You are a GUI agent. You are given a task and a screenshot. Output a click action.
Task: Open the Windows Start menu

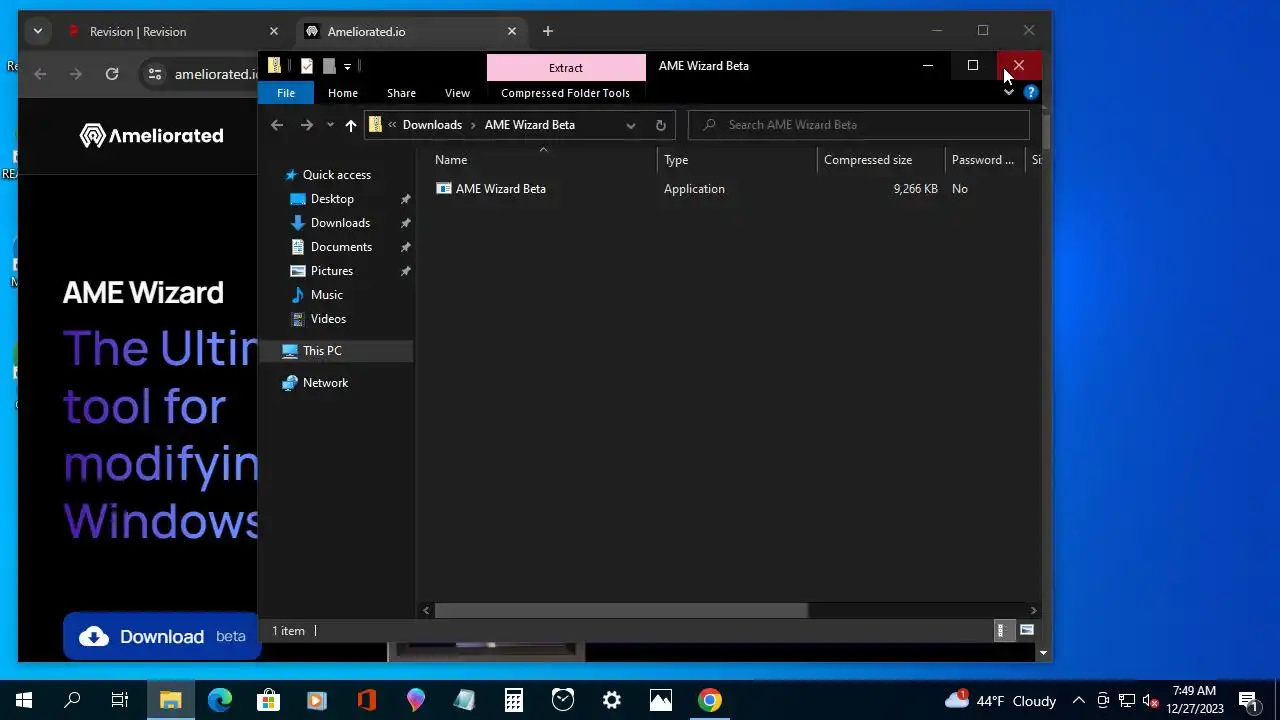pos(24,700)
